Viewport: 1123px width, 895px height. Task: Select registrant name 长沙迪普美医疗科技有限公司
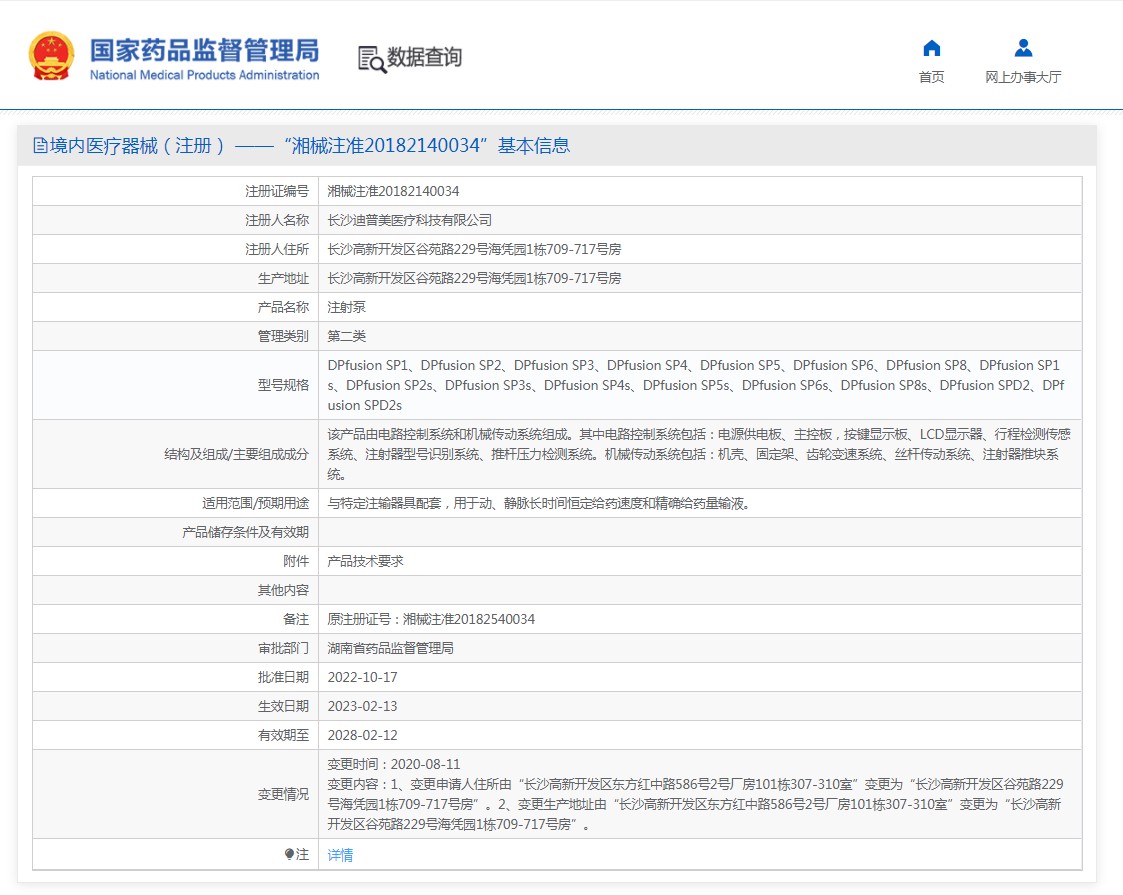tap(410, 220)
